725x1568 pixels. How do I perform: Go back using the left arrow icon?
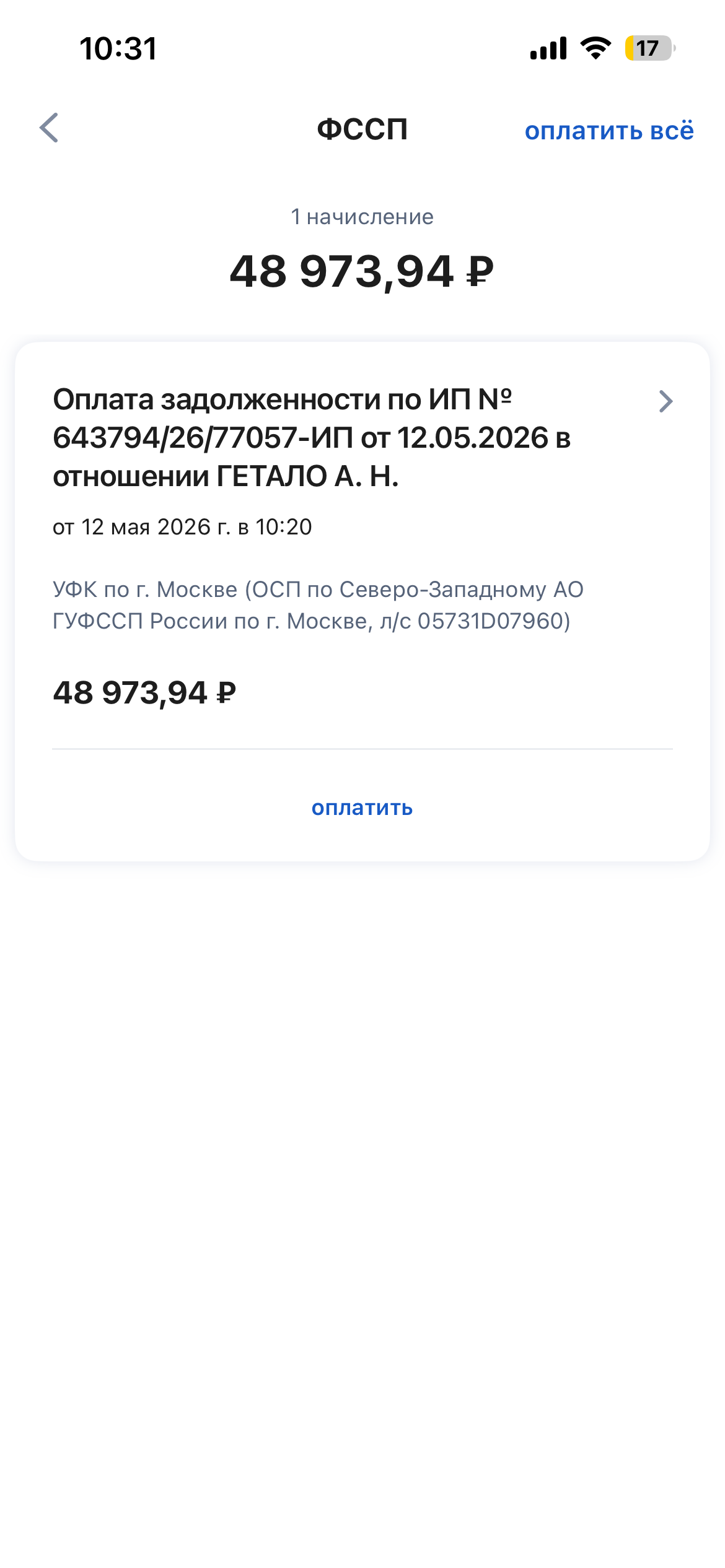[x=49, y=128]
